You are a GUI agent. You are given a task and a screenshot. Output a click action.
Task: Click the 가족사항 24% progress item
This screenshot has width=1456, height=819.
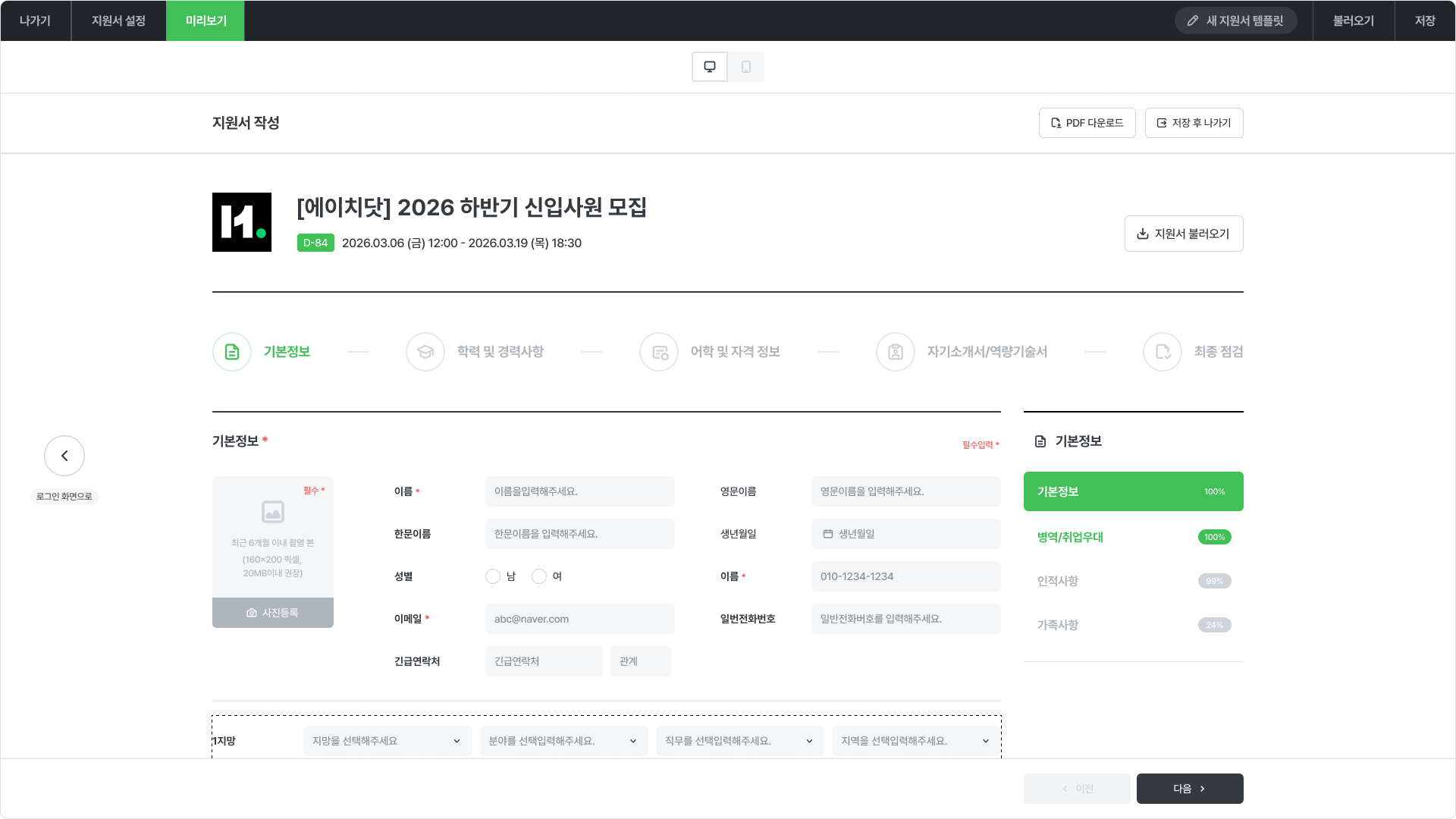click(x=1133, y=625)
